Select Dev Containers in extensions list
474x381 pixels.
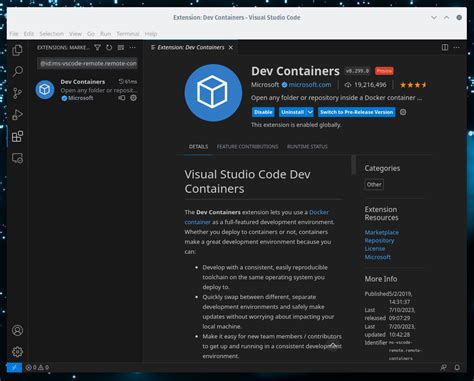[87, 90]
